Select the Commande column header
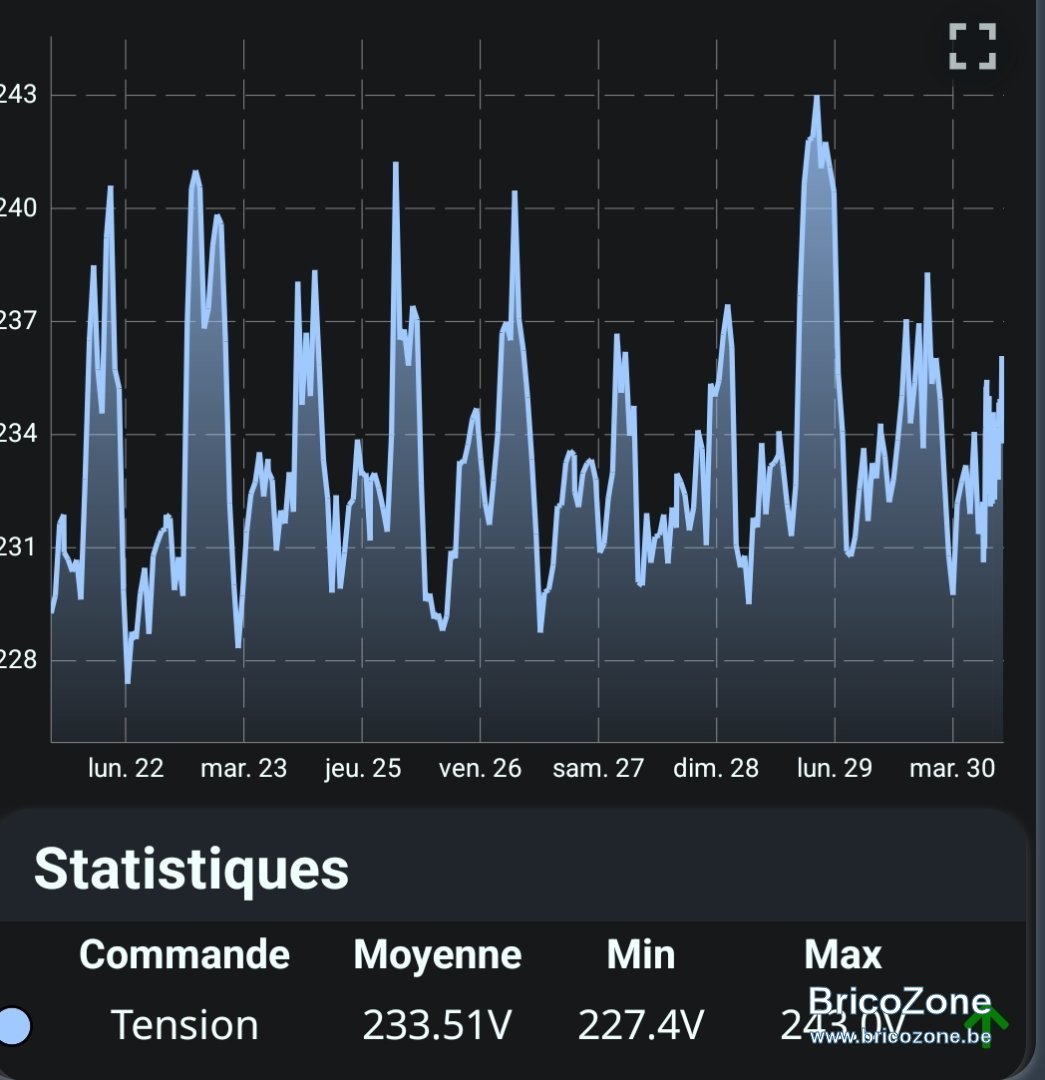 click(x=185, y=955)
